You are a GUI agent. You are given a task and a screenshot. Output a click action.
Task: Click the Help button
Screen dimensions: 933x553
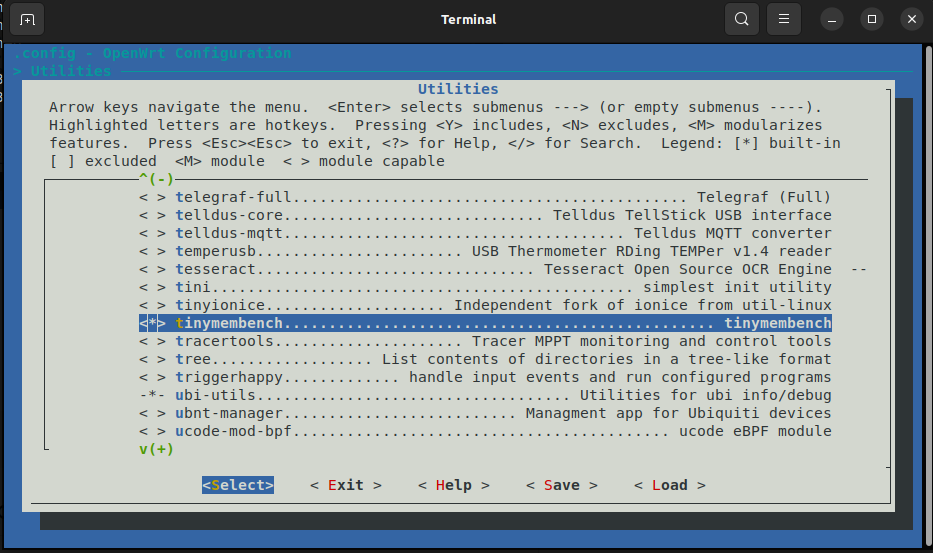pyautogui.click(x=453, y=485)
